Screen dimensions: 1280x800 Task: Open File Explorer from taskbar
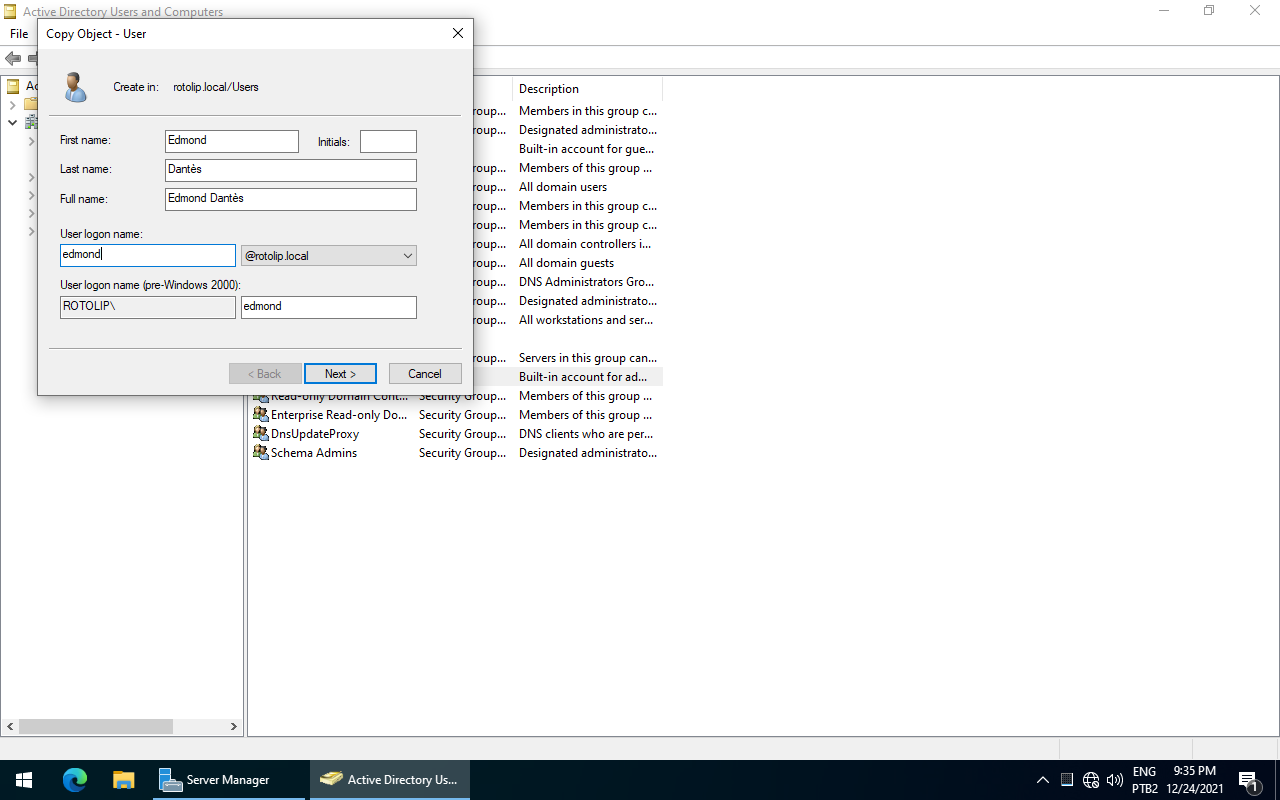click(123, 780)
